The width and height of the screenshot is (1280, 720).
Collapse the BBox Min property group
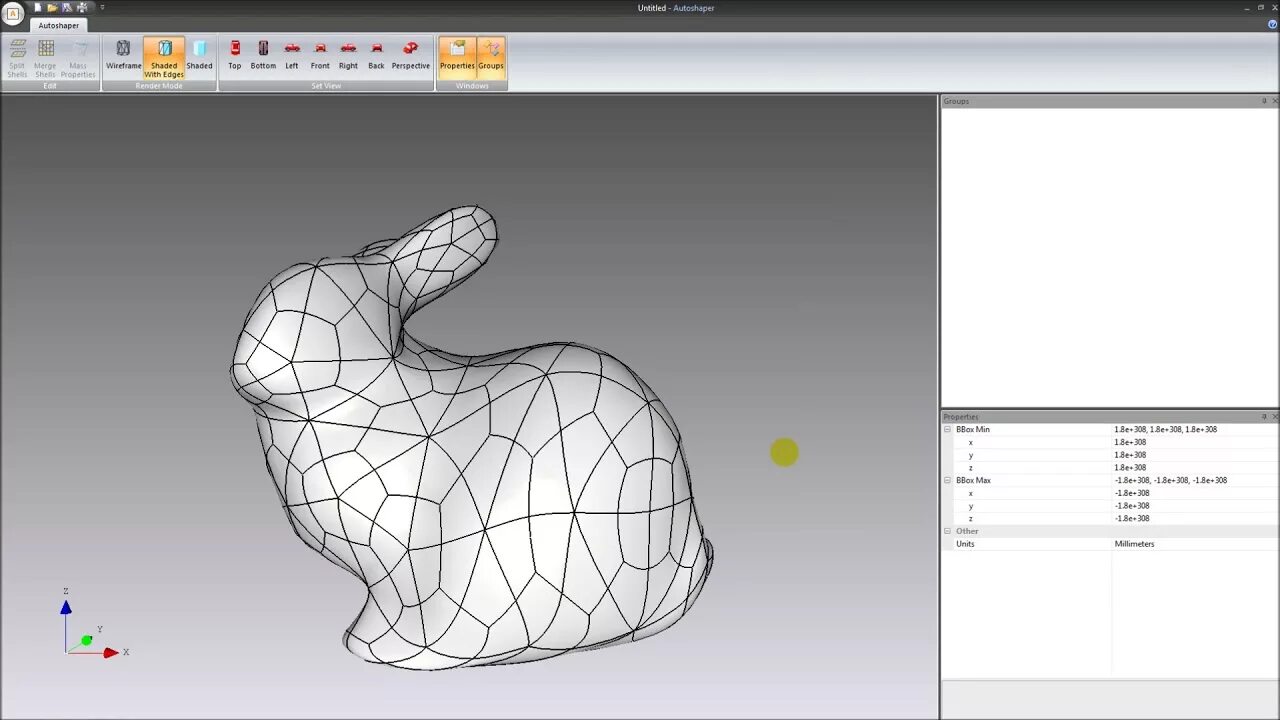[x=947, y=429]
